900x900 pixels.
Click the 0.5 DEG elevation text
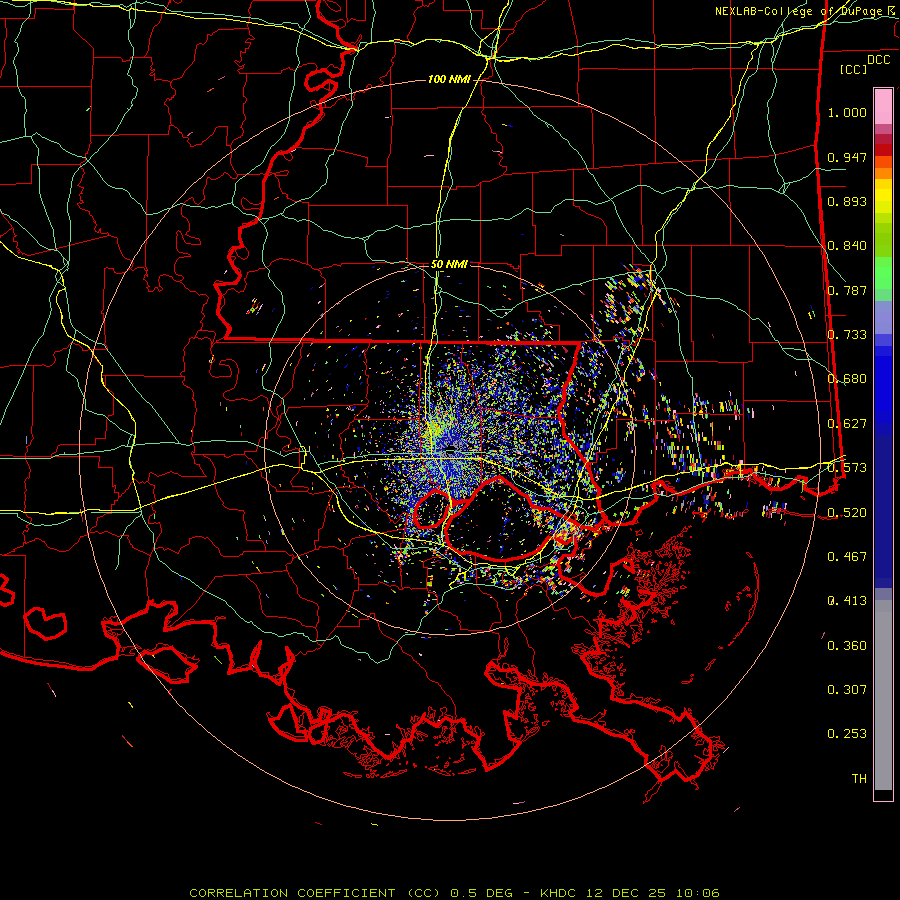click(x=480, y=893)
